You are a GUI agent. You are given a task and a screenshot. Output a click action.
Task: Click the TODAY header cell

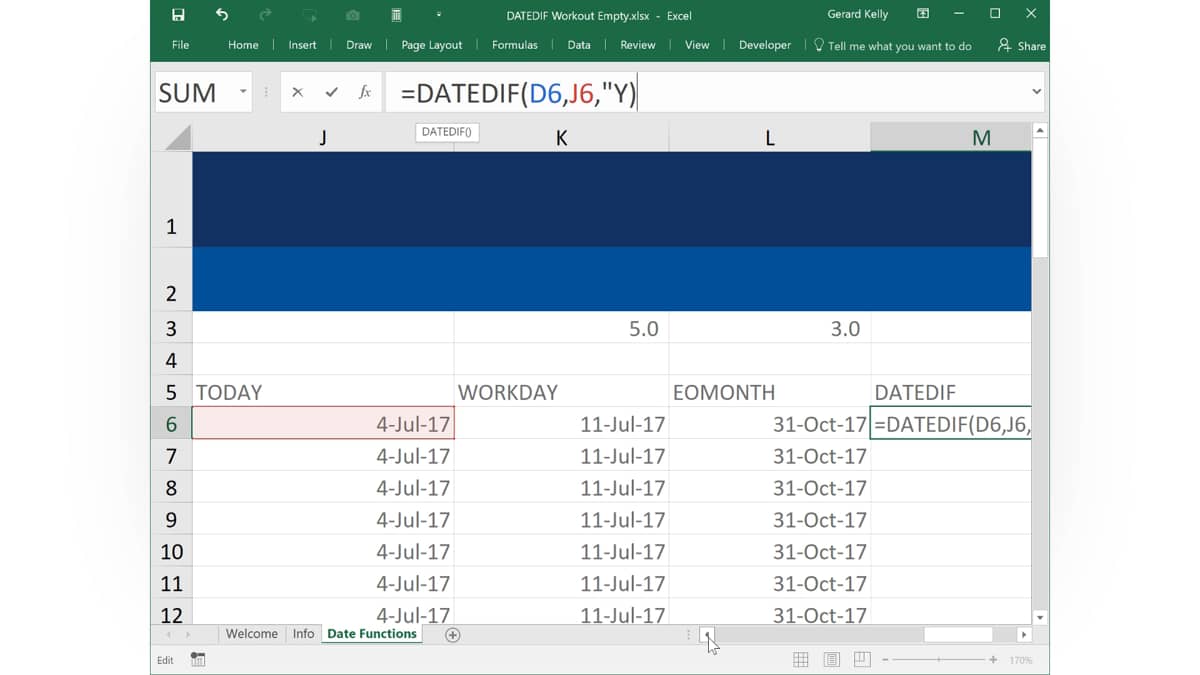point(323,392)
